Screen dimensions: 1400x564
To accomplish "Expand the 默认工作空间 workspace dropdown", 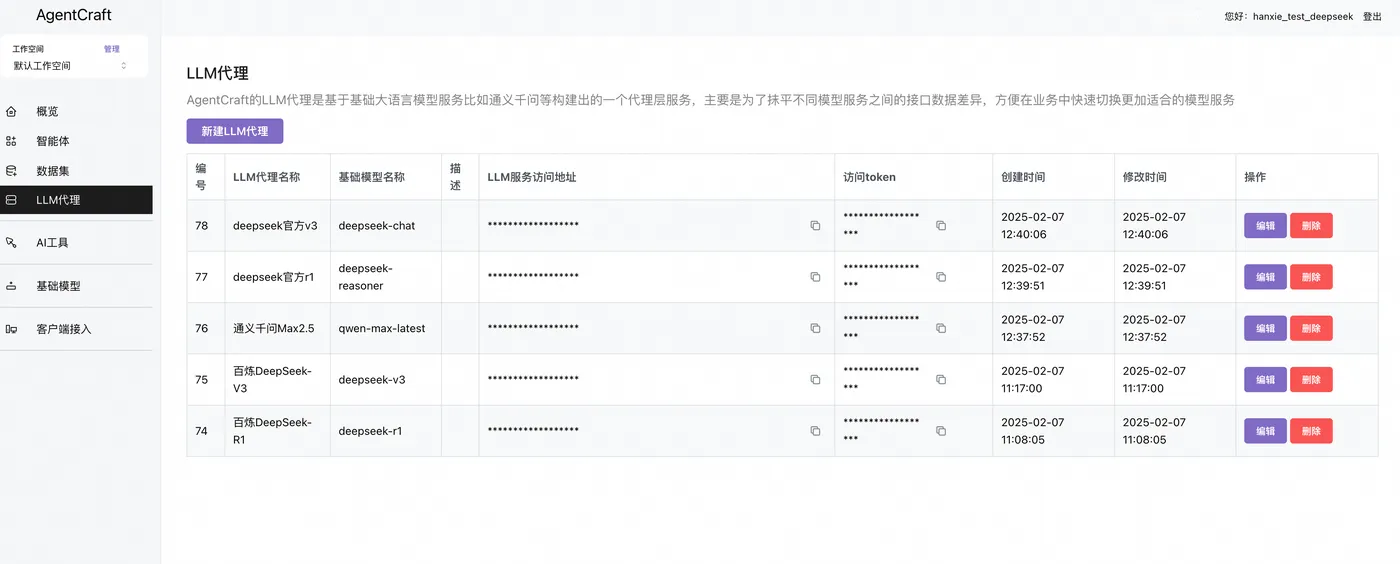I will [68, 66].
